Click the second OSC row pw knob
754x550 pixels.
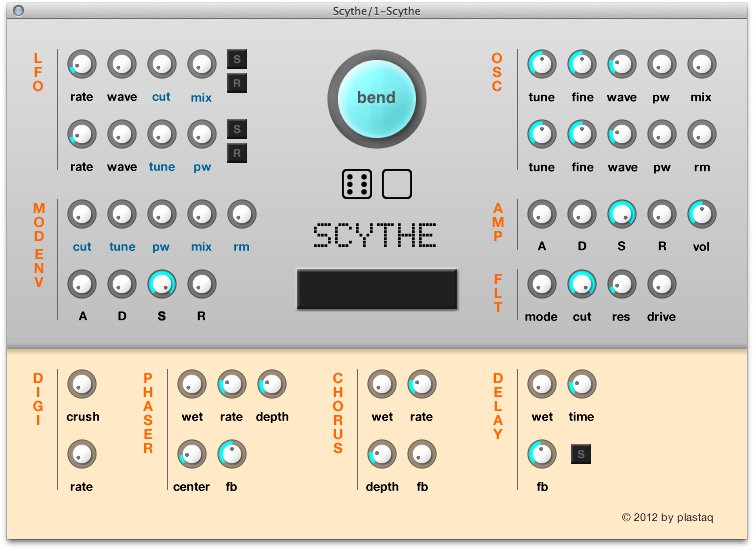662,134
